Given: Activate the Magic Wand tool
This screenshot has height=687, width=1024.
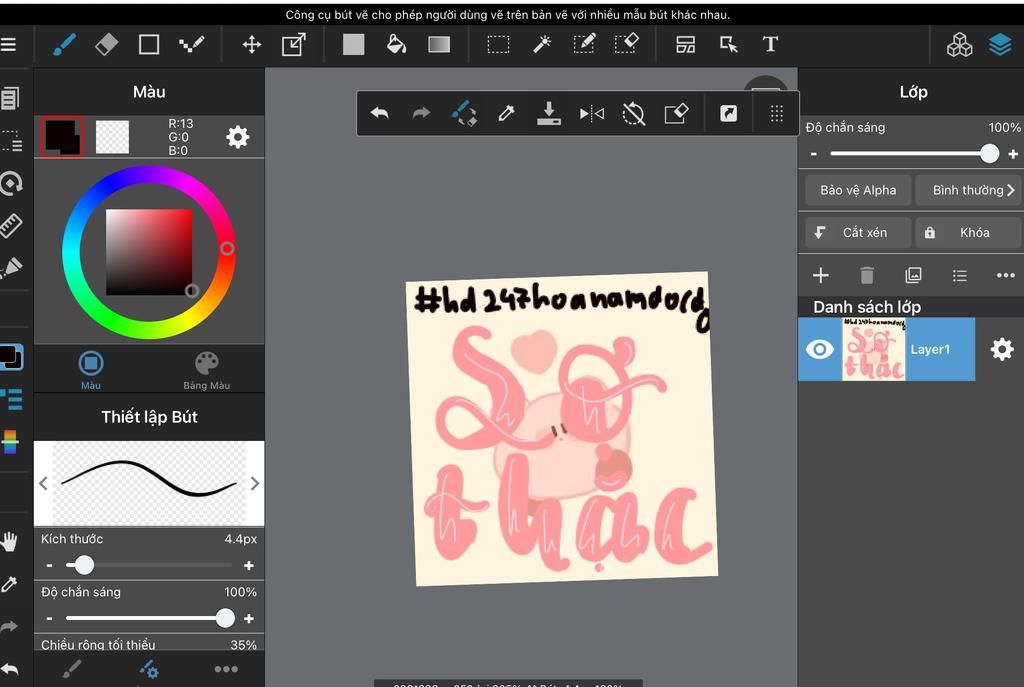Looking at the screenshot, I should tap(541, 44).
